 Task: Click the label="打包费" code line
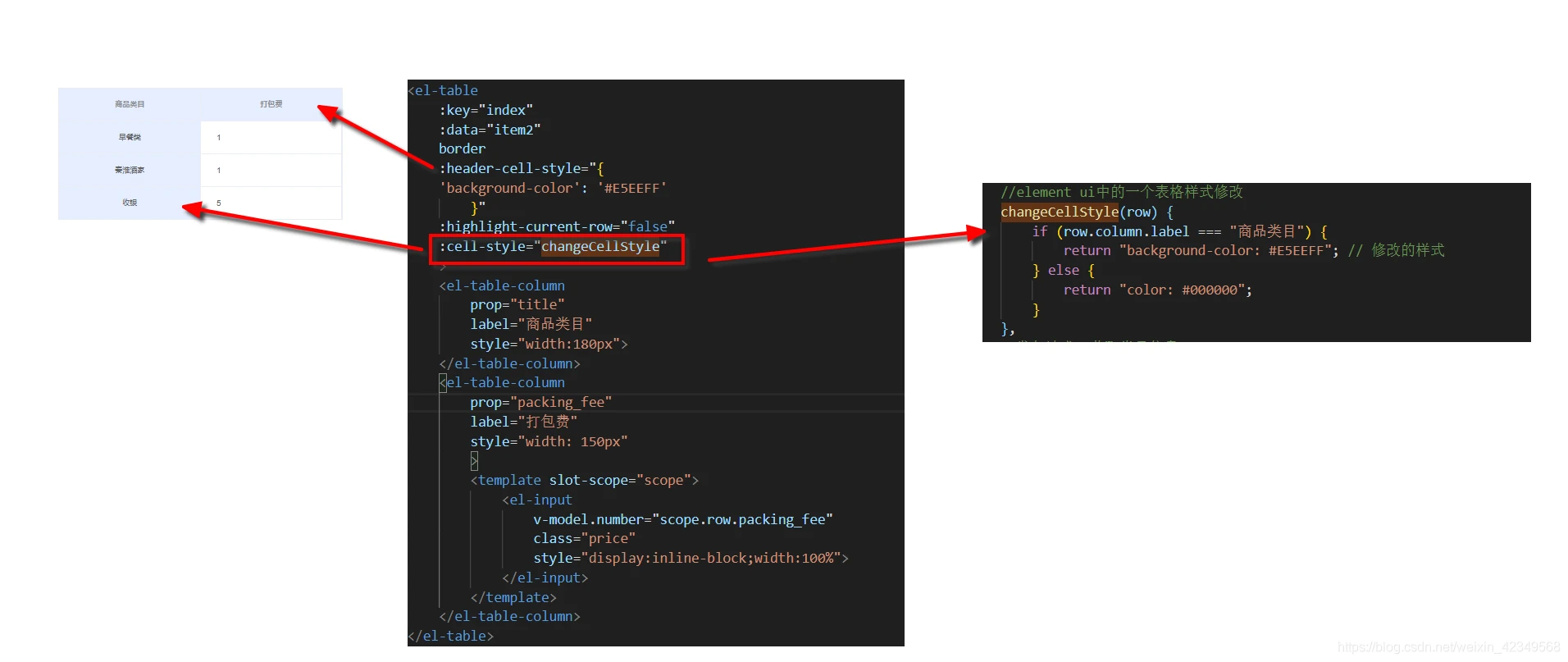pyautogui.click(x=523, y=422)
